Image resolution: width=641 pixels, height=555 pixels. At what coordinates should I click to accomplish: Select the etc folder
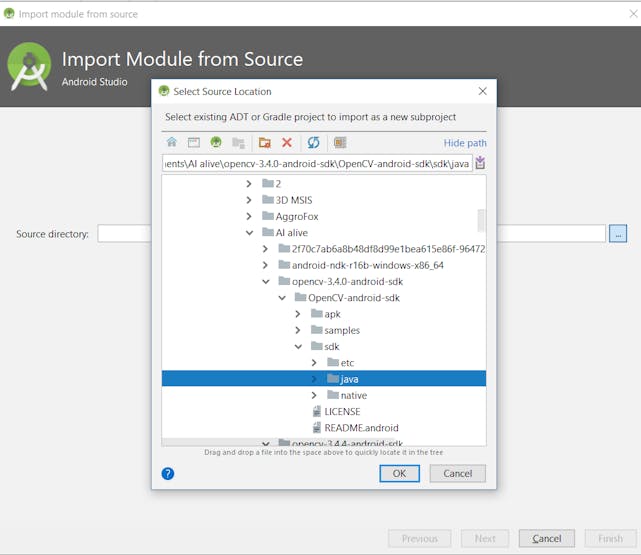point(347,363)
